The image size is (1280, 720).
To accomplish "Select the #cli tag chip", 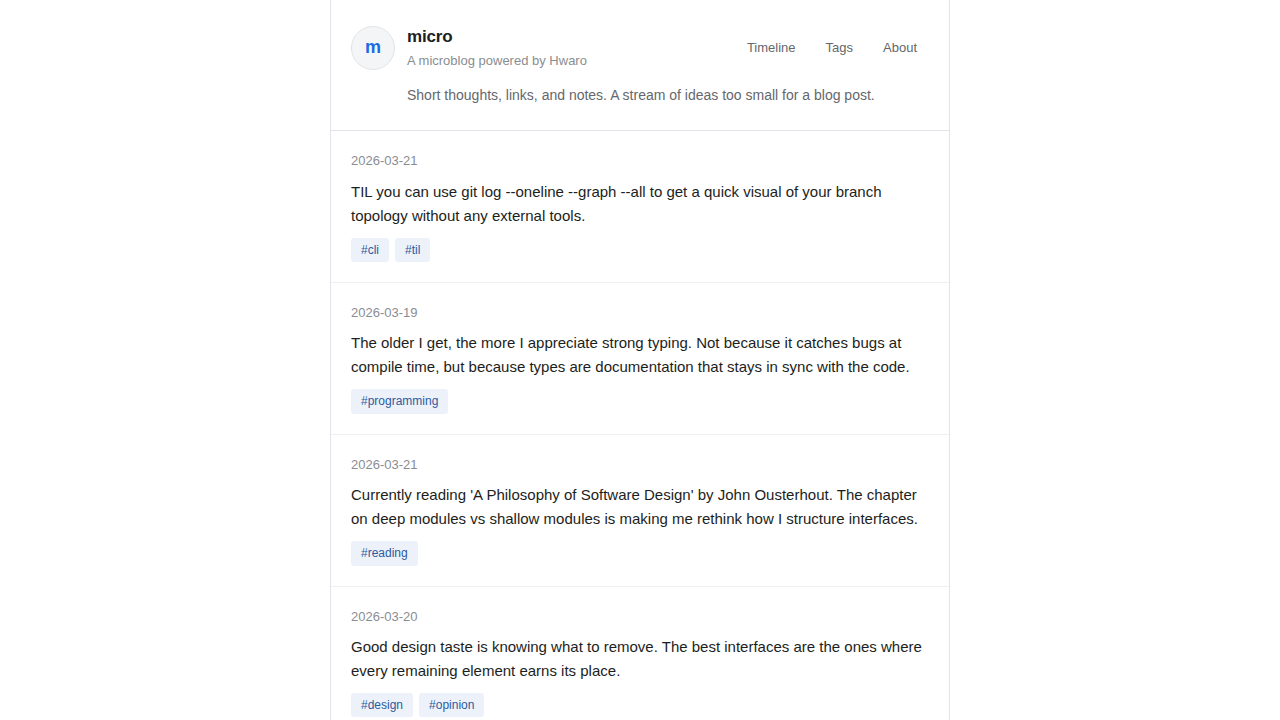I will 370,250.
